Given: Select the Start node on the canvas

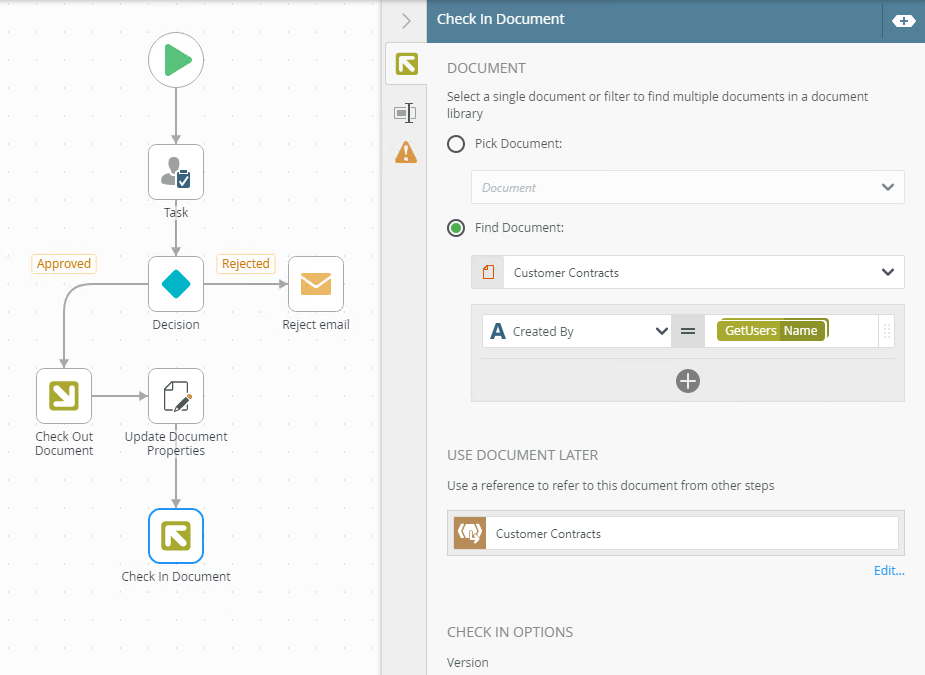Looking at the screenshot, I should coord(176,60).
